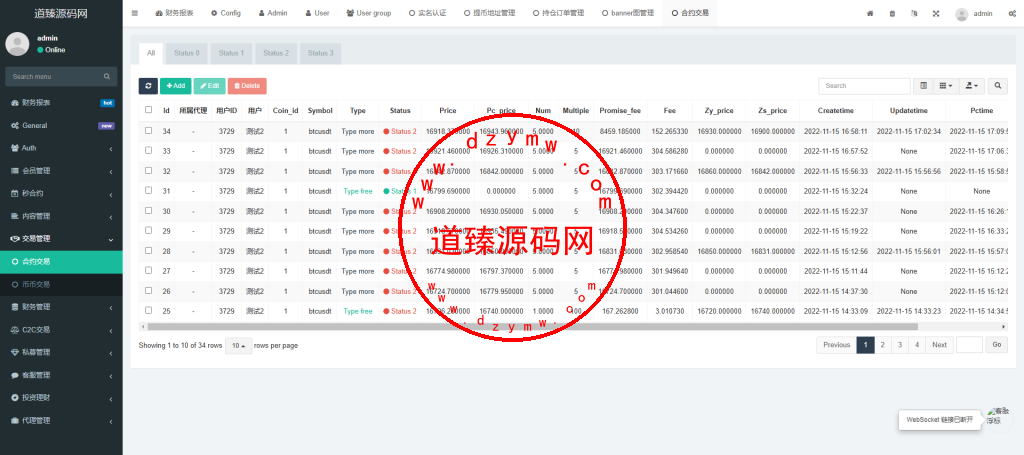Check the checkbox for row Id 31
Screen dimensions: 1024x455
click(x=148, y=191)
